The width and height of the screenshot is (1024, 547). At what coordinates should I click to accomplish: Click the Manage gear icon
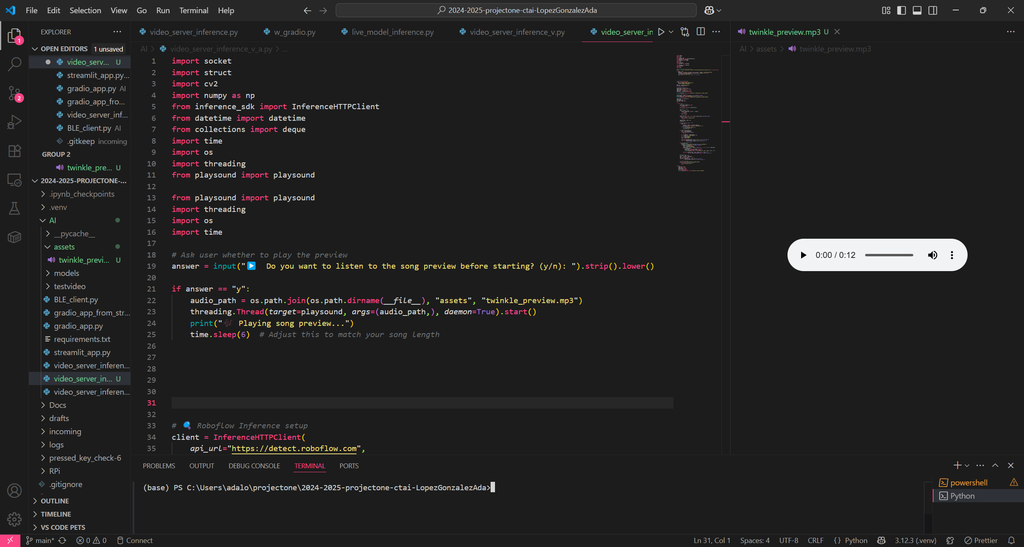(15, 519)
